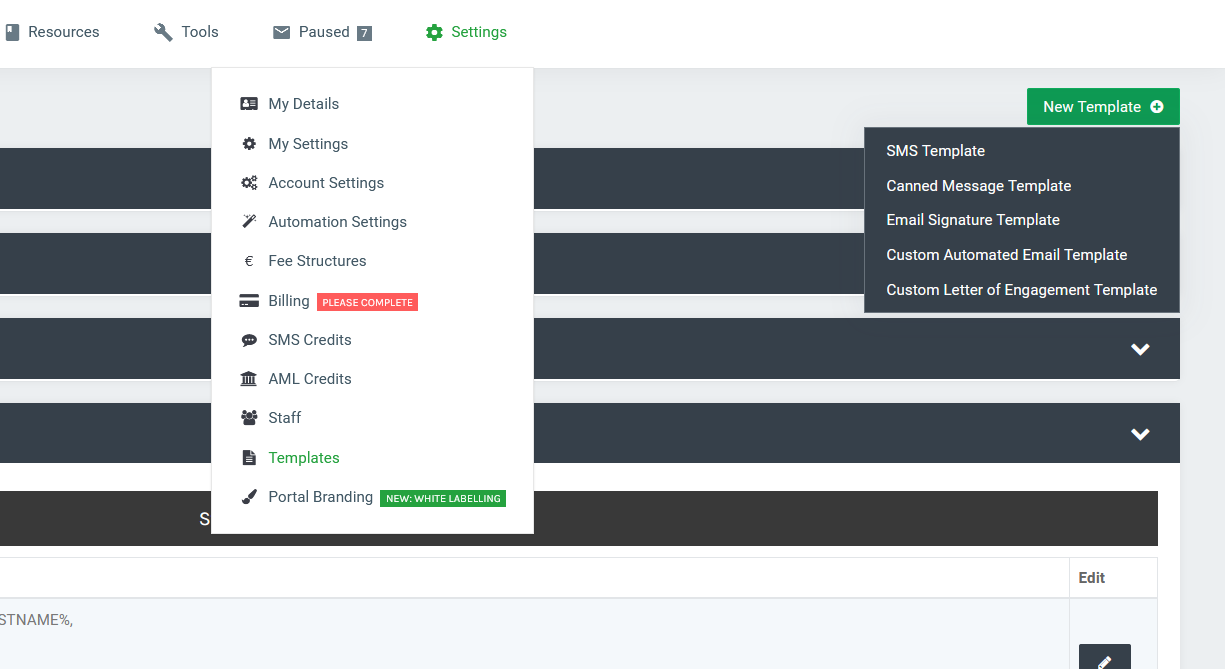Click the Paused count badge 7
This screenshot has height=669, width=1225.
(364, 33)
